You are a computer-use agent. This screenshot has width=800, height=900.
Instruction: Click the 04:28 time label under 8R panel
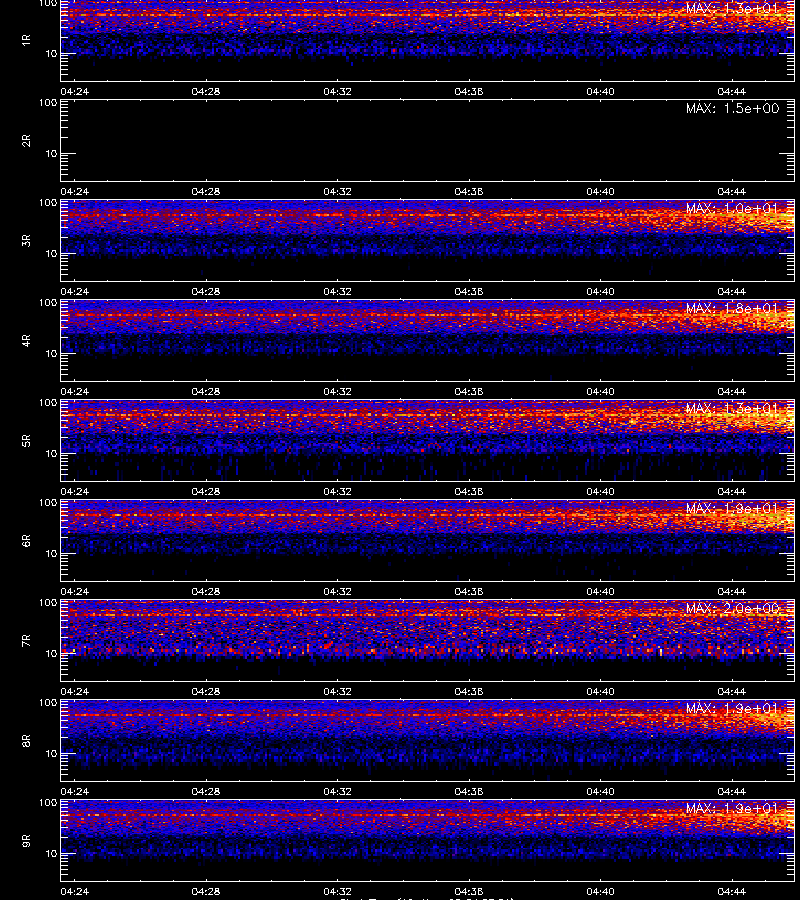click(206, 792)
